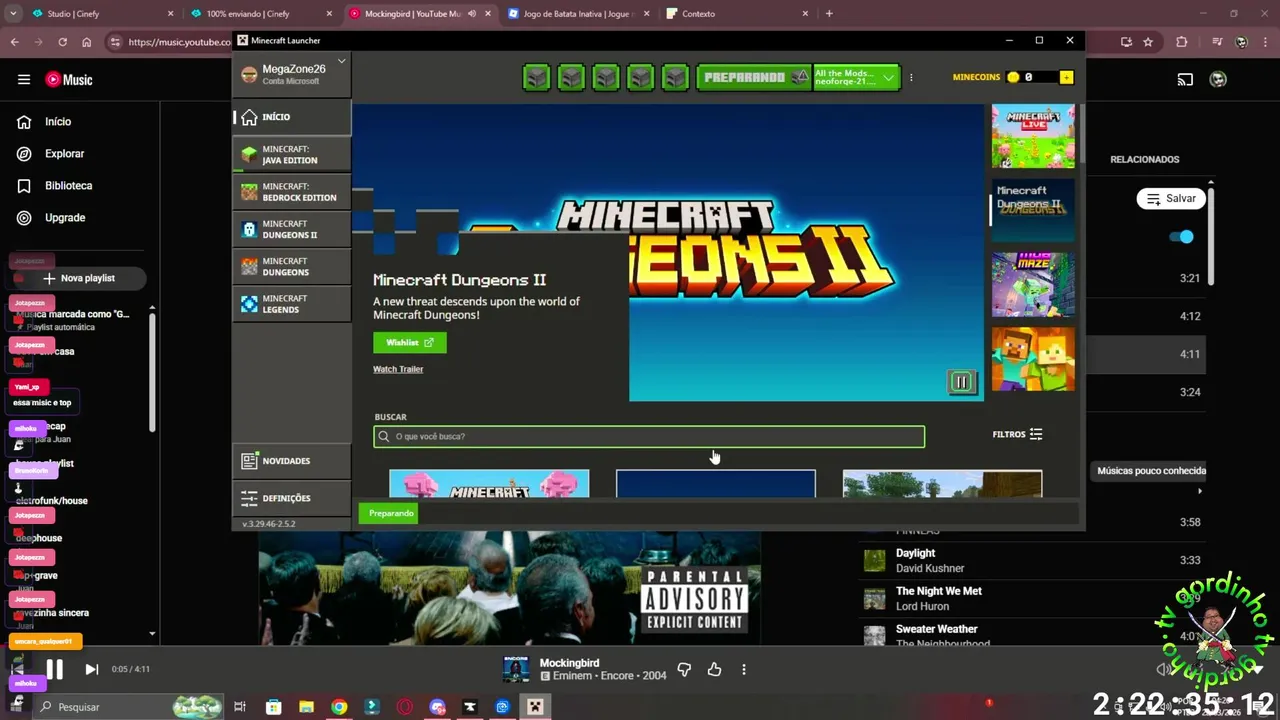Open Task View on the taskbar
The width and height of the screenshot is (1280, 720).
(x=240, y=707)
